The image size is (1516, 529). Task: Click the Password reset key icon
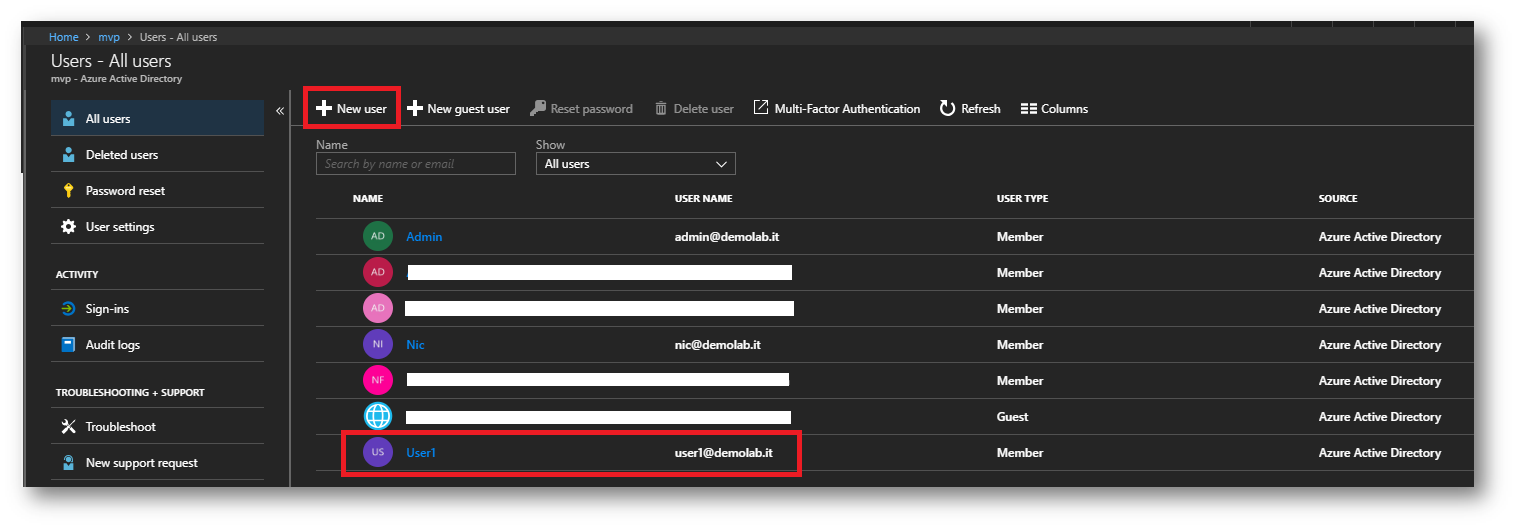[68, 191]
